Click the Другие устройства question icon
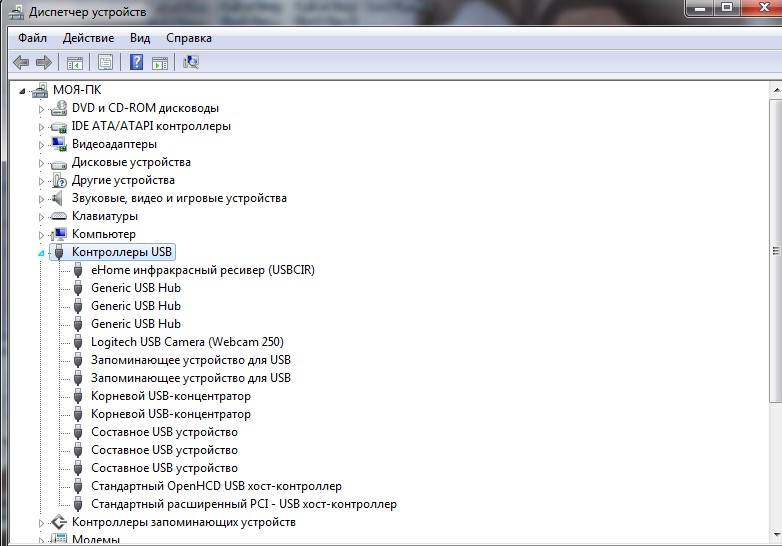 tap(59, 181)
